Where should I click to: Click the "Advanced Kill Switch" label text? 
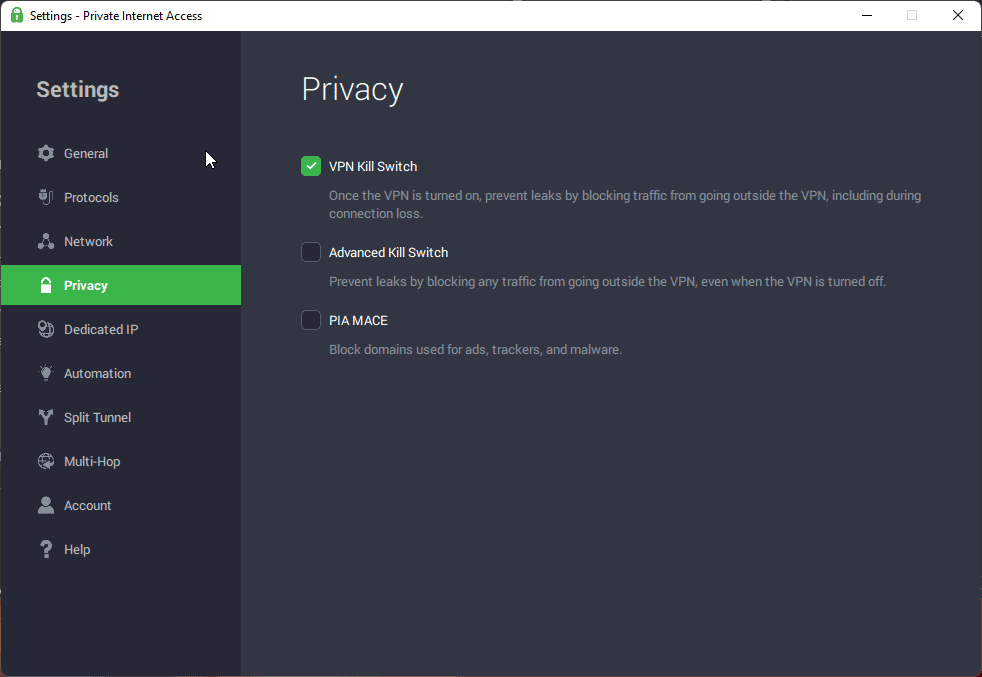[x=388, y=252]
